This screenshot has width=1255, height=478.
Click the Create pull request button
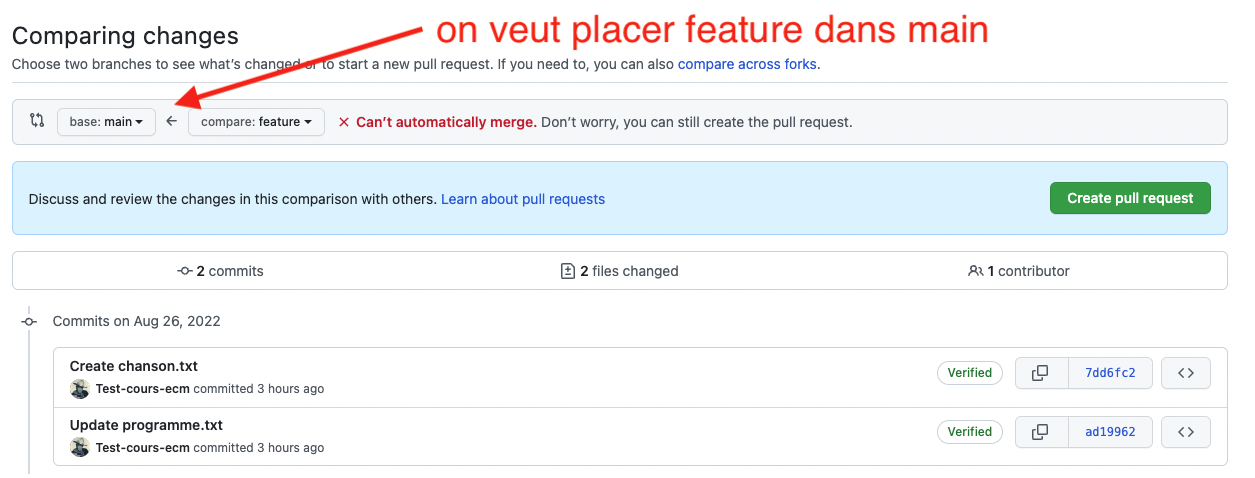[1129, 198]
